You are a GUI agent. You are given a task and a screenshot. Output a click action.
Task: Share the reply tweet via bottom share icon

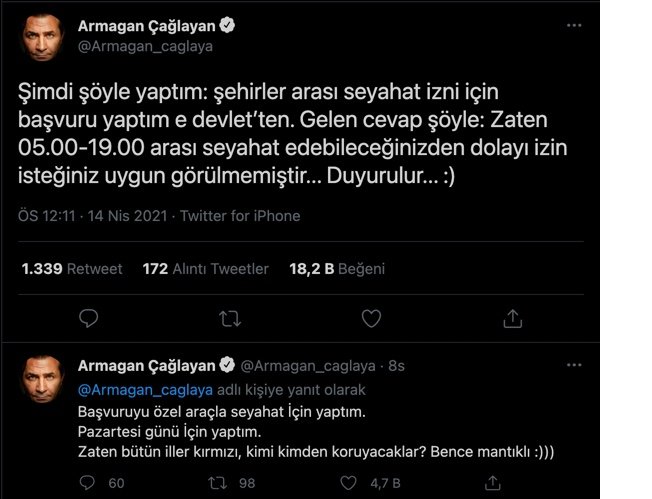pos(493,483)
